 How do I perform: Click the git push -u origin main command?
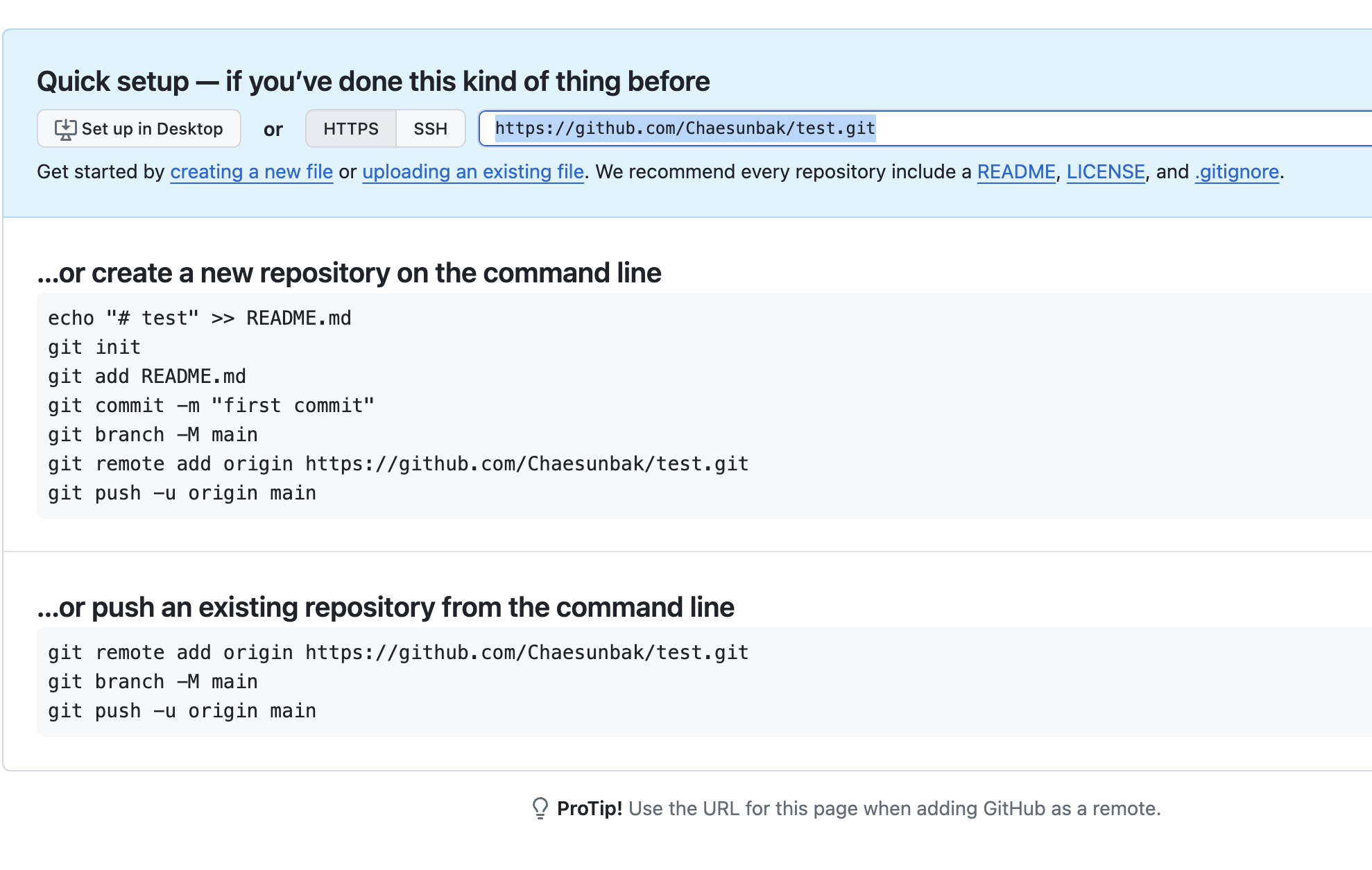click(x=182, y=493)
